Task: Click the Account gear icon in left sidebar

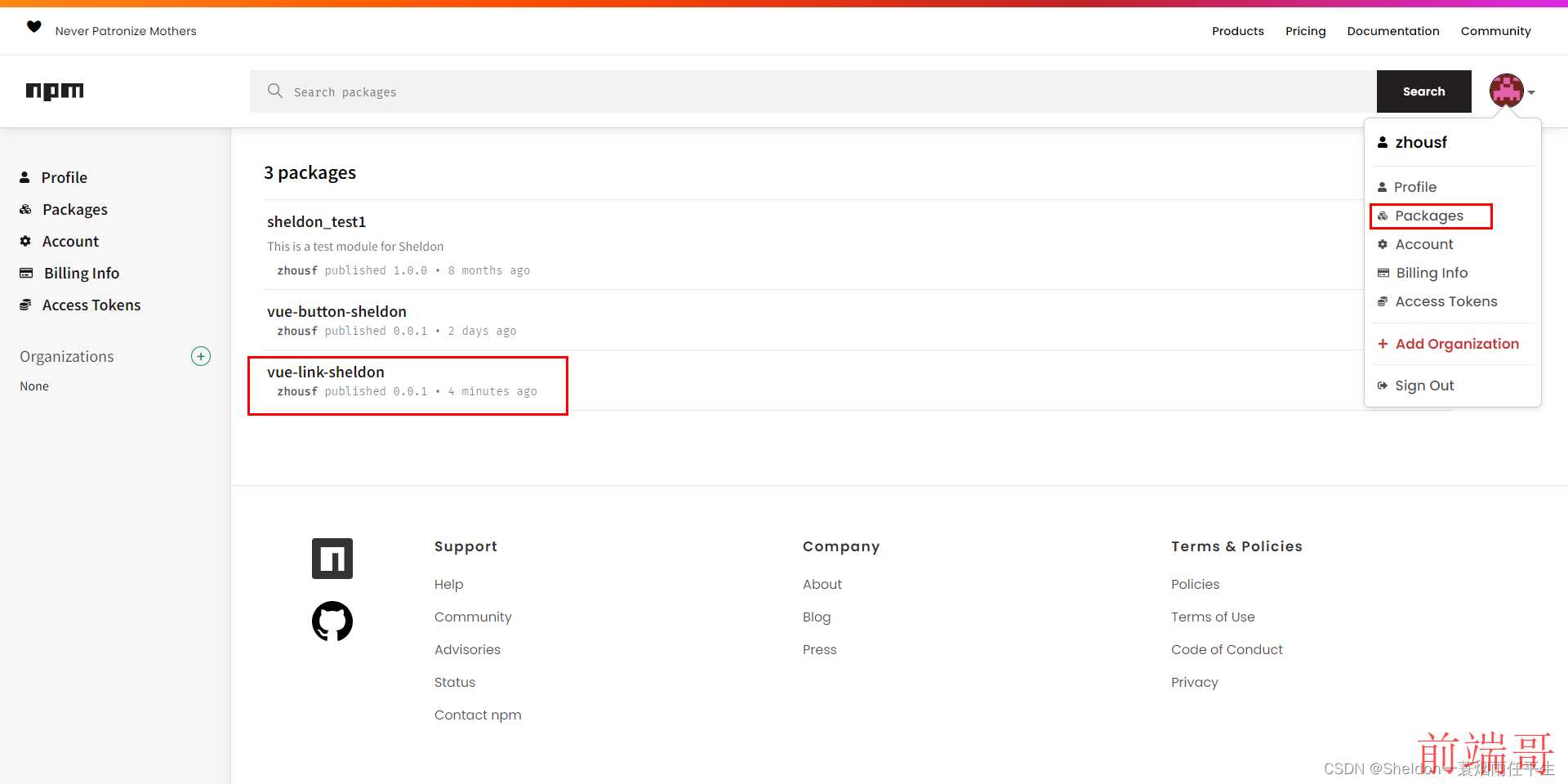Action: [x=25, y=241]
